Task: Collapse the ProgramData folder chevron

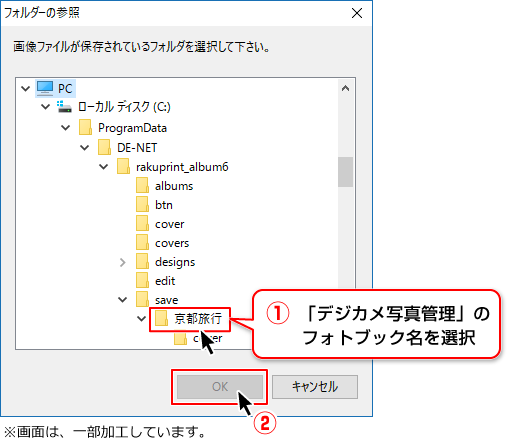Action: [66, 128]
